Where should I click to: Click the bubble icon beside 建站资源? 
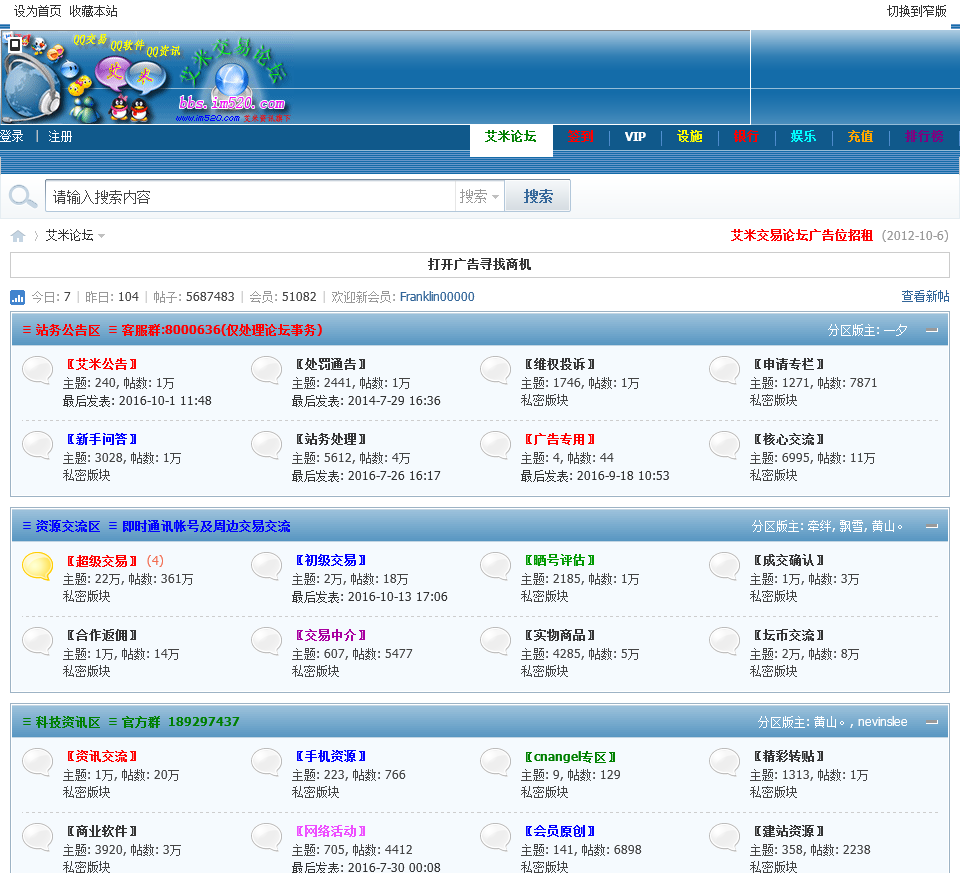coord(724,837)
